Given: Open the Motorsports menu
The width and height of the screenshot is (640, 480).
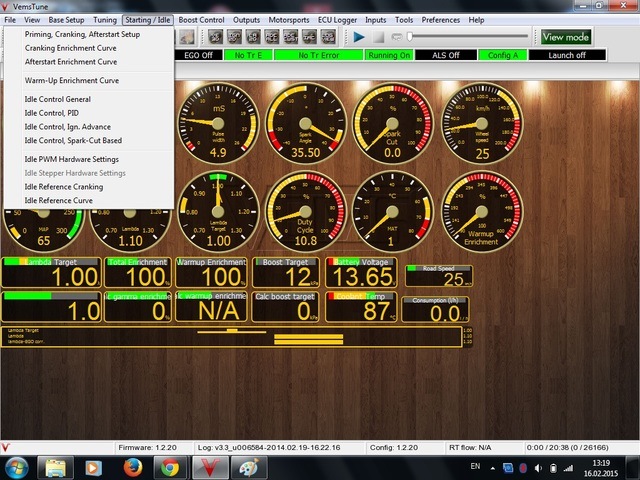Looking at the screenshot, I should pos(289,20).
